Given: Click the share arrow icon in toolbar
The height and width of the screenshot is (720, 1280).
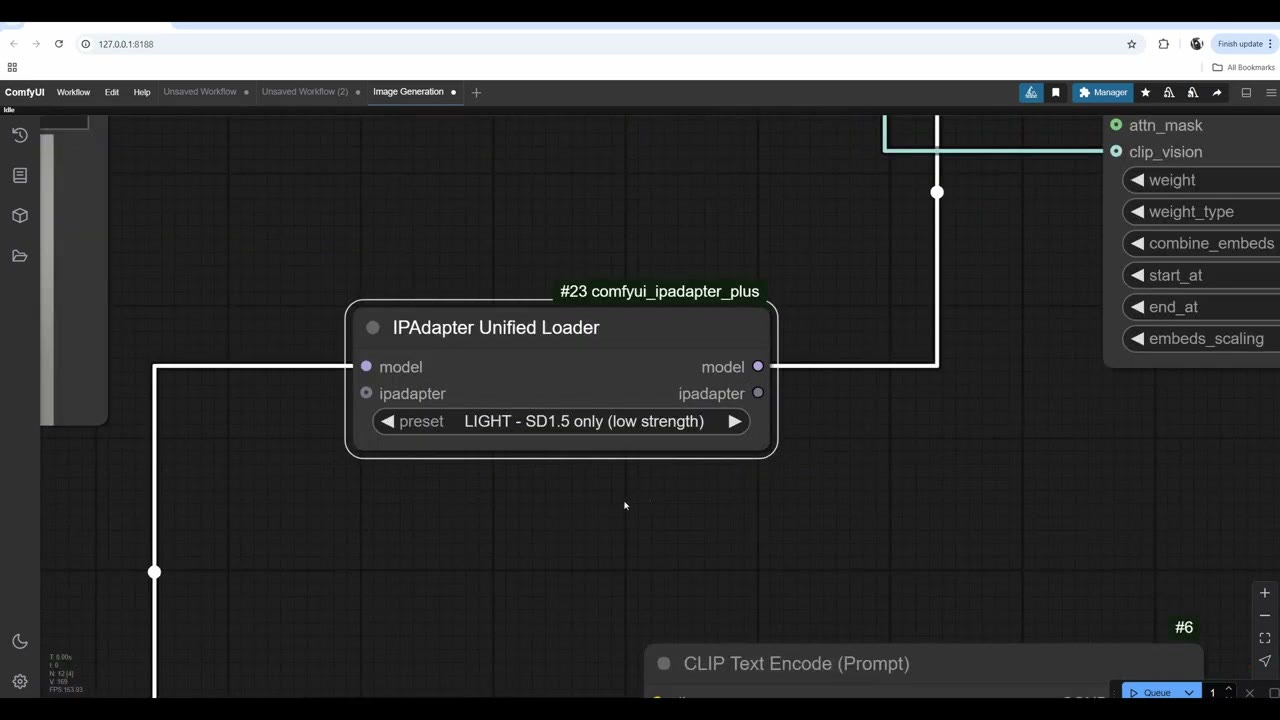Looking at the screenshot, I should (1217, 92).
